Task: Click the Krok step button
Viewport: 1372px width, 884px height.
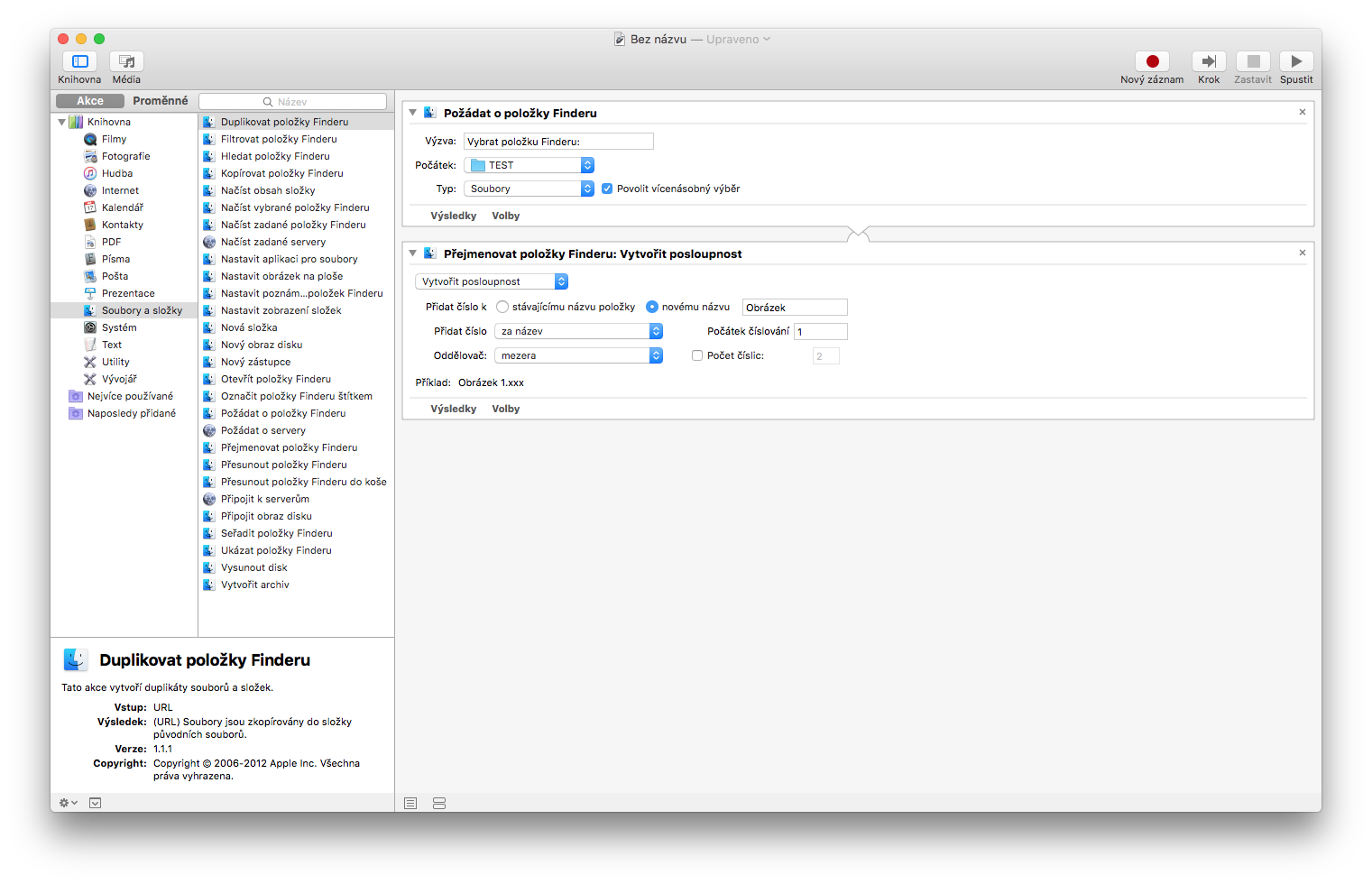Action: pos(1209,61)
